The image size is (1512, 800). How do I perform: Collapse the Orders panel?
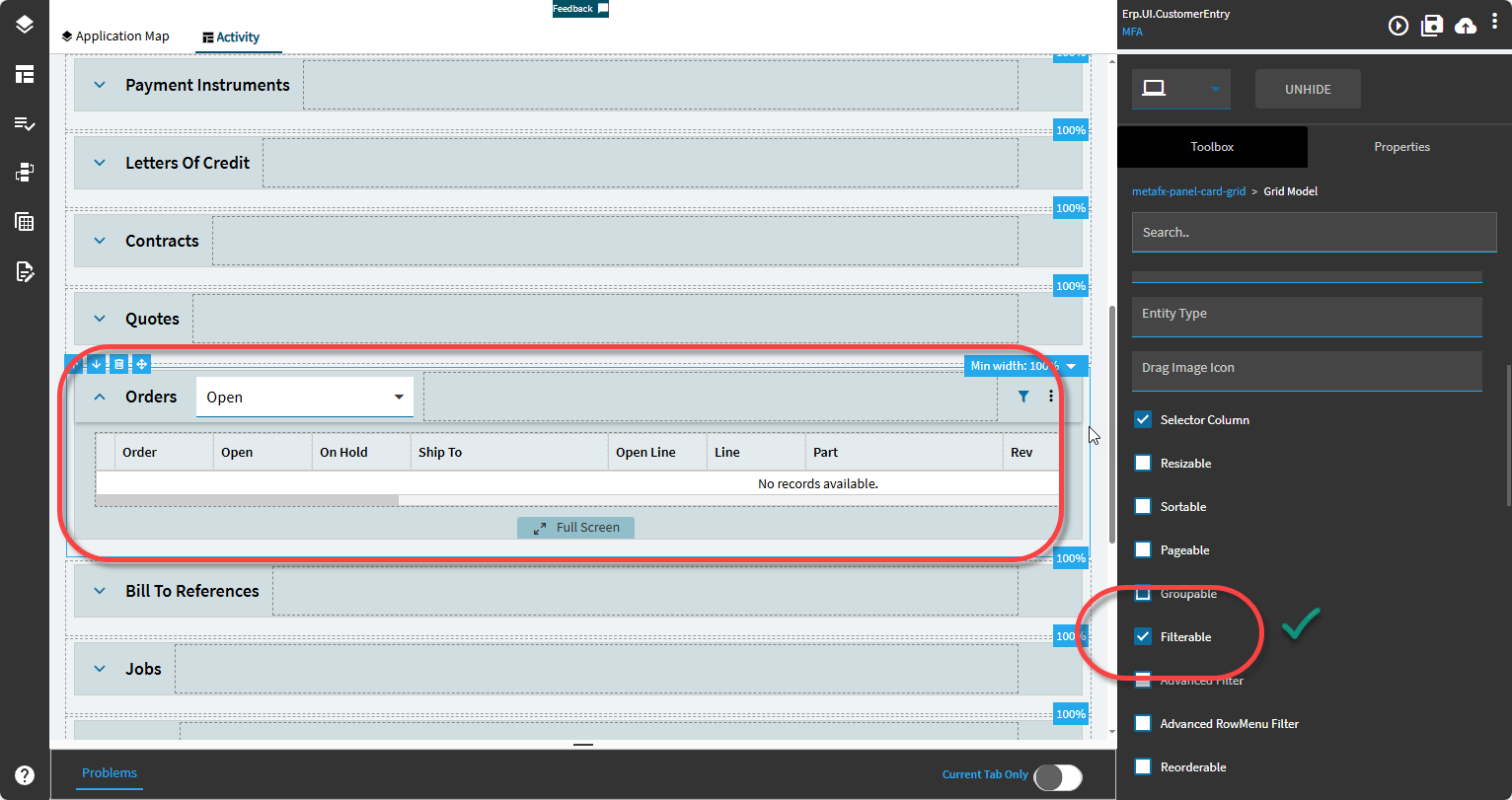pos(99,397)
